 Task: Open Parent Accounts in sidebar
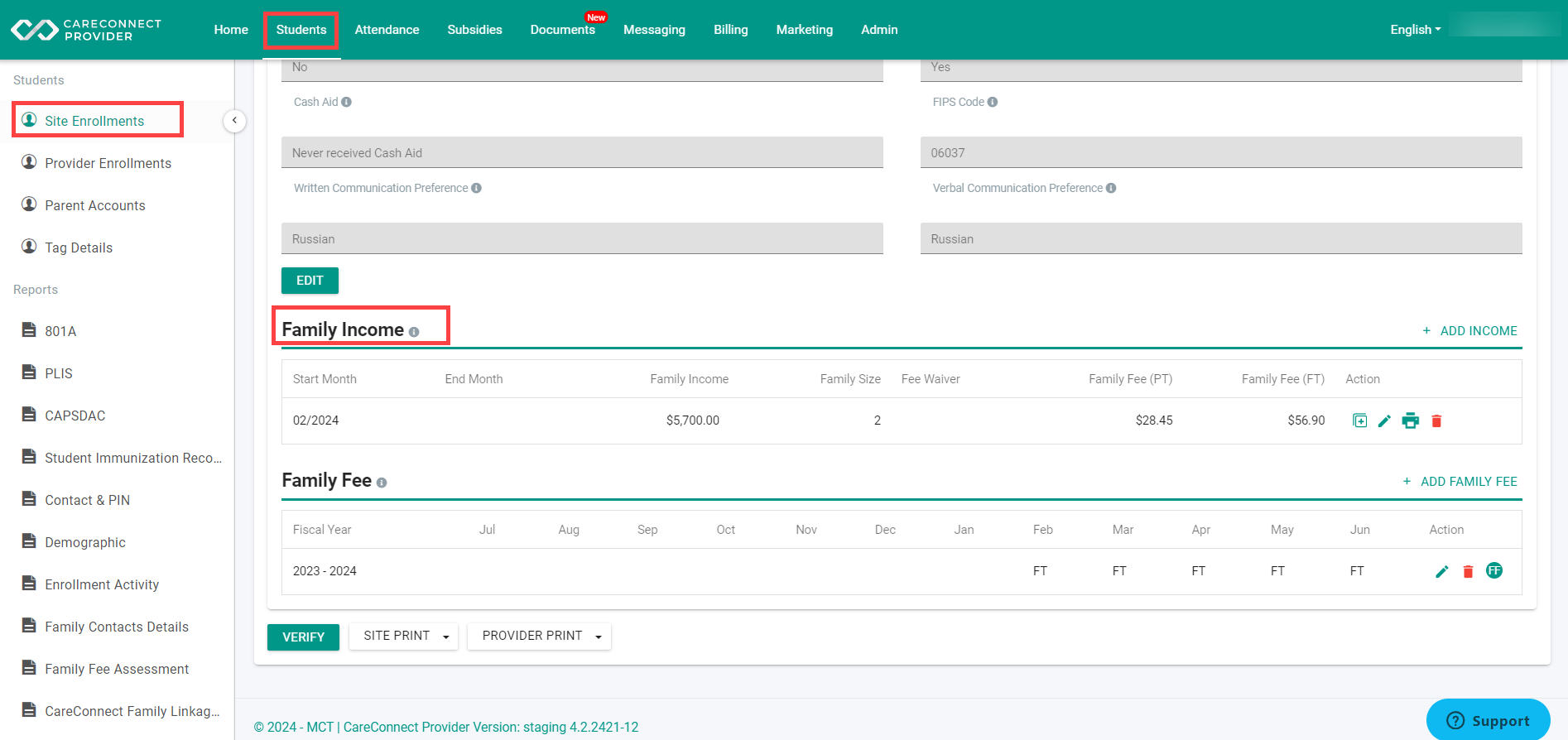pos(95,205)
